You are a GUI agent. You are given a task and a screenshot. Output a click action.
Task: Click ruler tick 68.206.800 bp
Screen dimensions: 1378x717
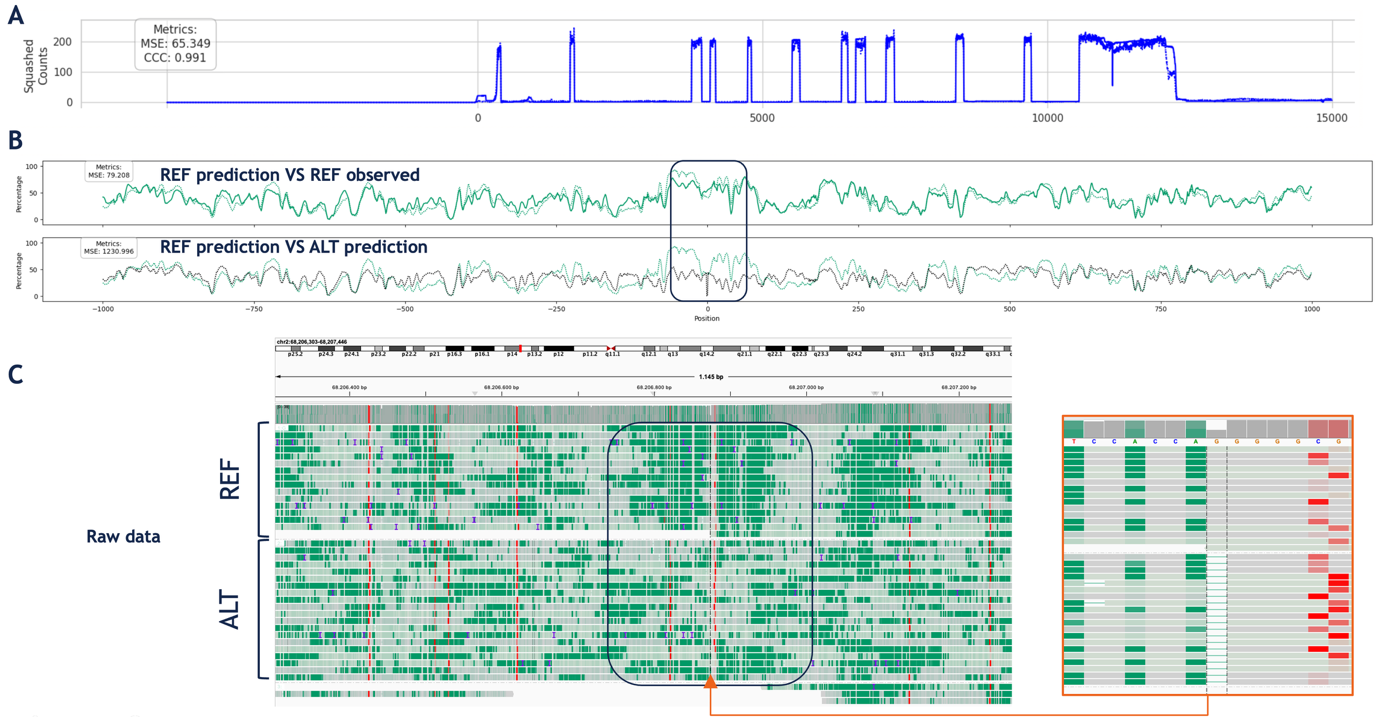(655, 387)
